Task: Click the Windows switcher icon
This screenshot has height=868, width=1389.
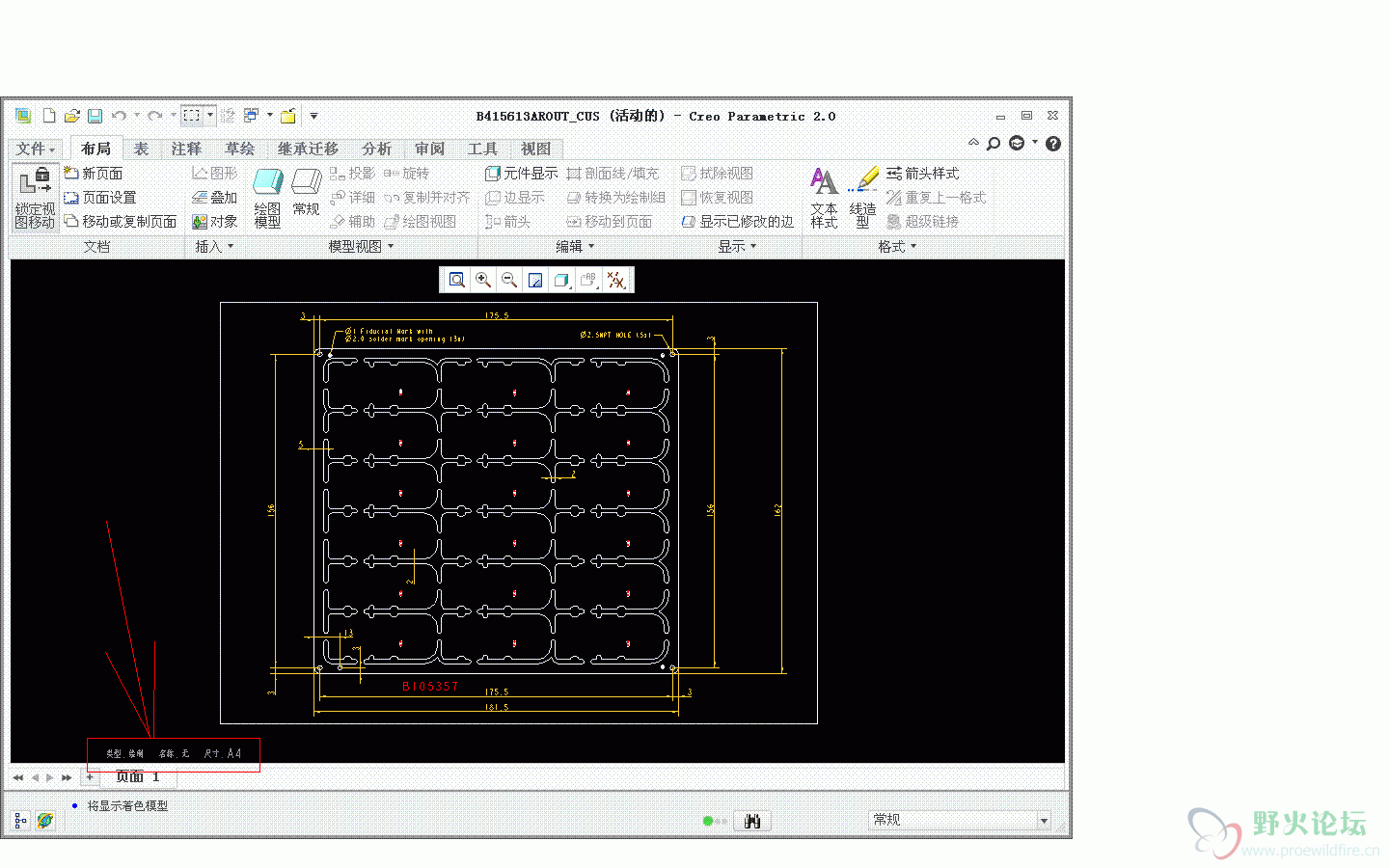Action: 251,116
